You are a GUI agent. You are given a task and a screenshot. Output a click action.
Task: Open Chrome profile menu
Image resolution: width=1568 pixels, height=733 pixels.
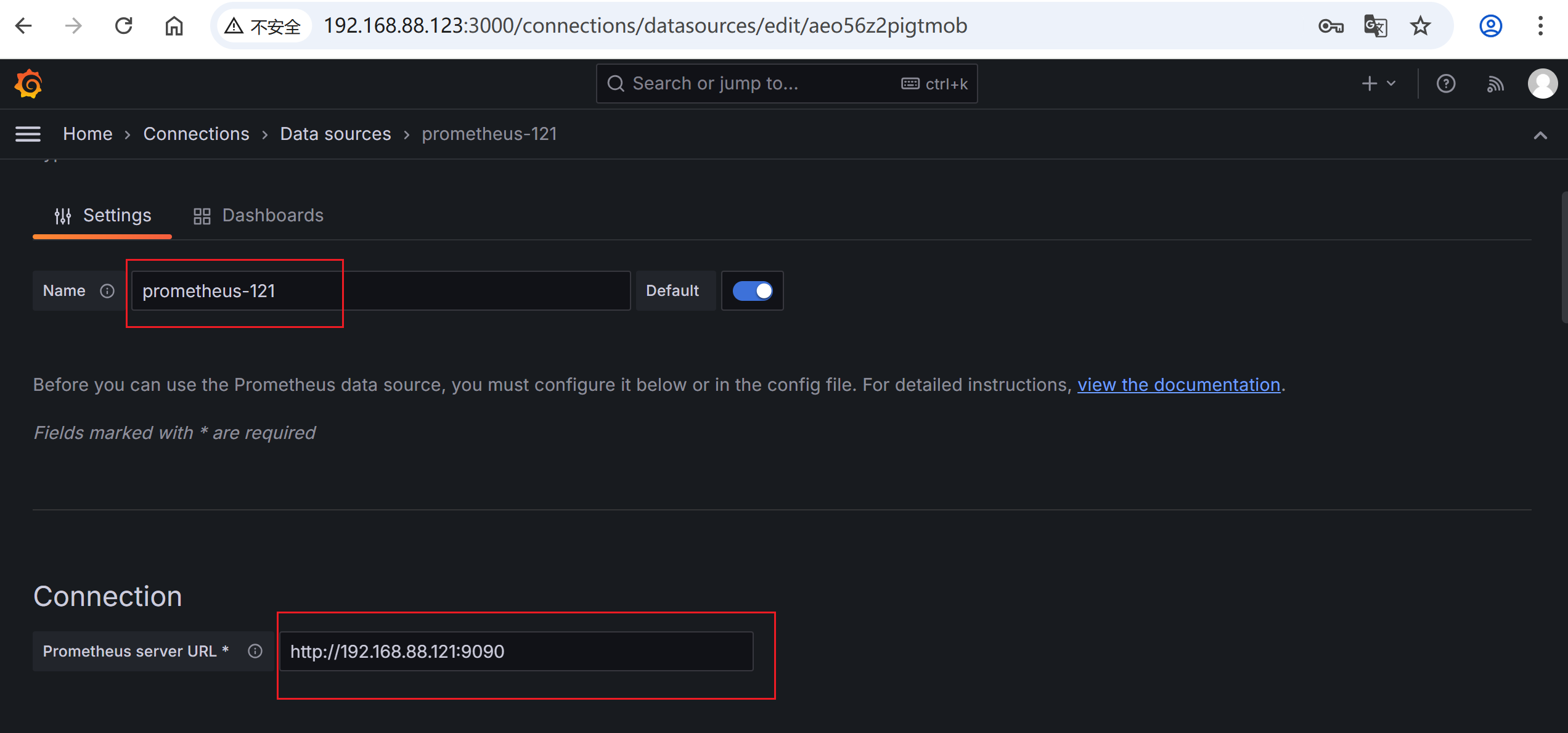click(x=1490, y=26)
